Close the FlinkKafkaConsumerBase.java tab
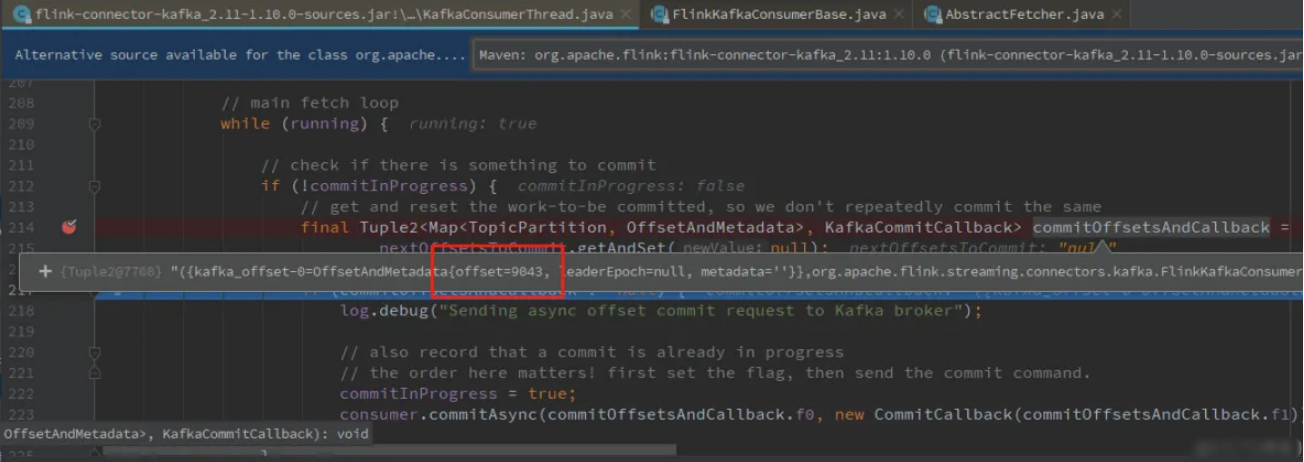Viewport: 1304px width, 462px height. [898, 15]
